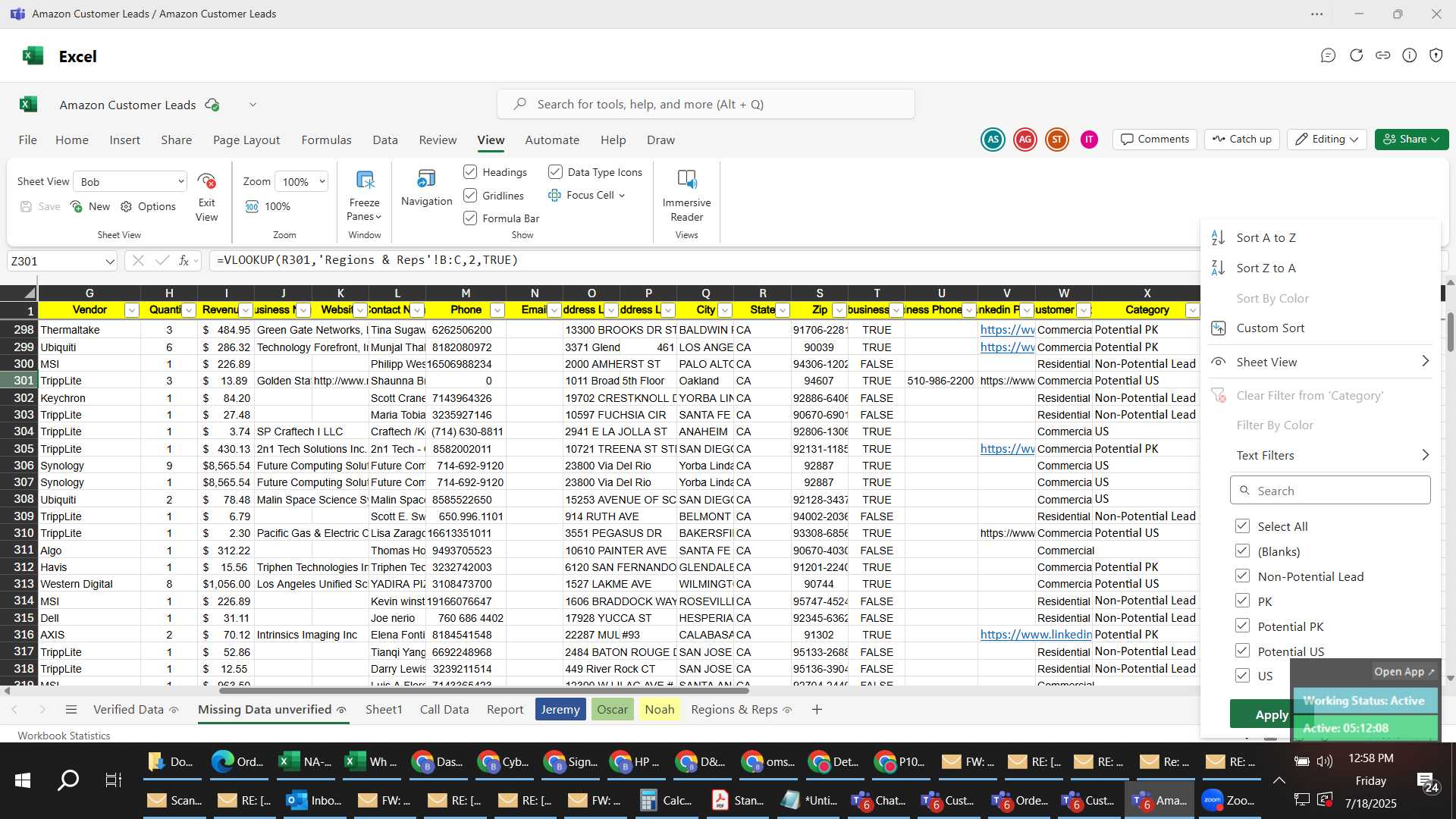The height and width of the screenshot is (819, 1456).
Task: Create New sheet view icon
Action: click(x=76, y=206)
